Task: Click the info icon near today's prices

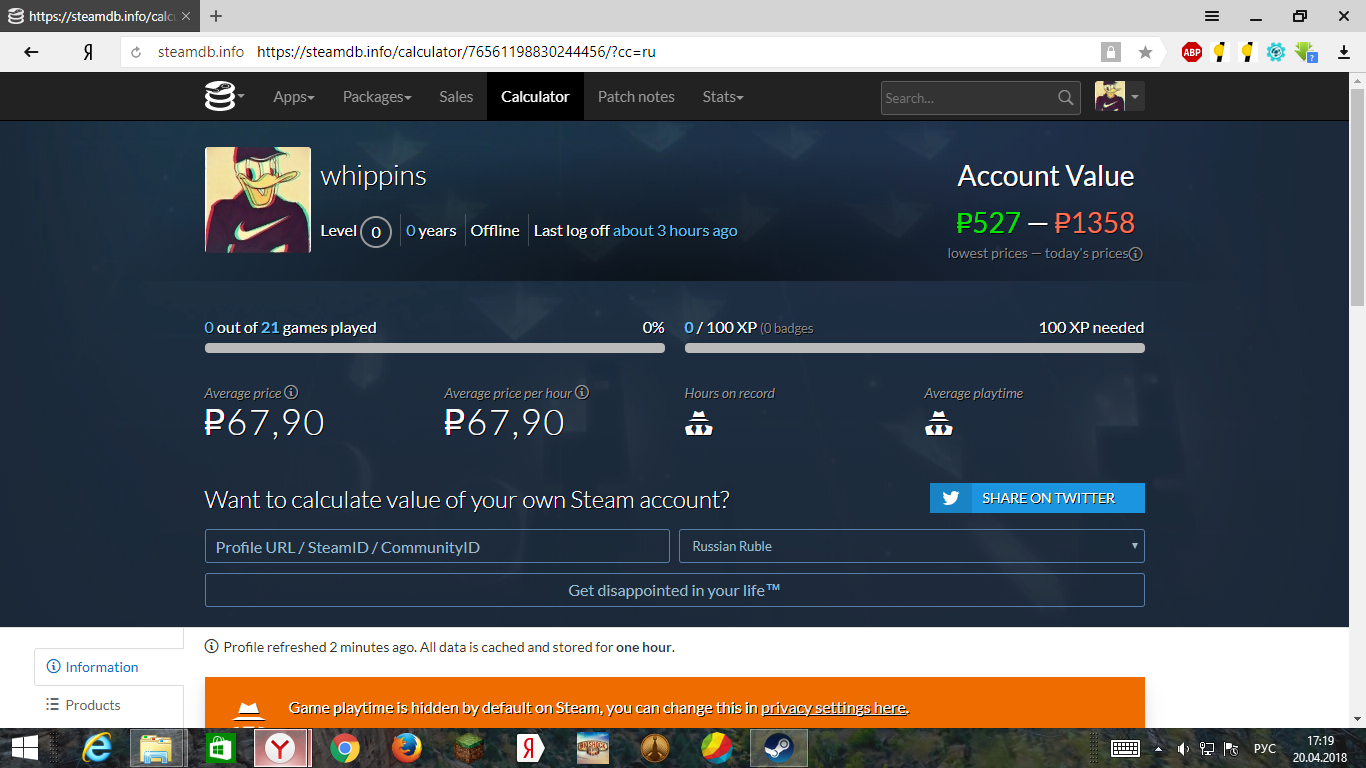Action: point(1136,254)
